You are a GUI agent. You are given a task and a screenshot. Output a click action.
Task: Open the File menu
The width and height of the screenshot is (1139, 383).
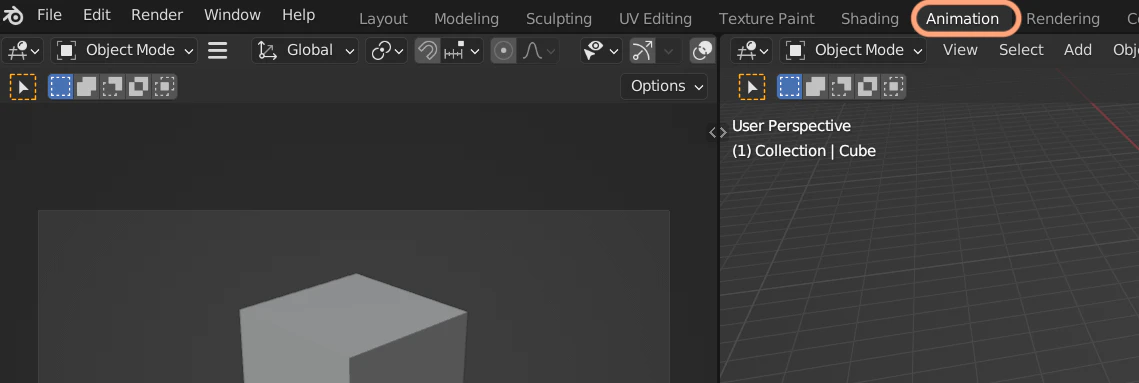point(49,15)
